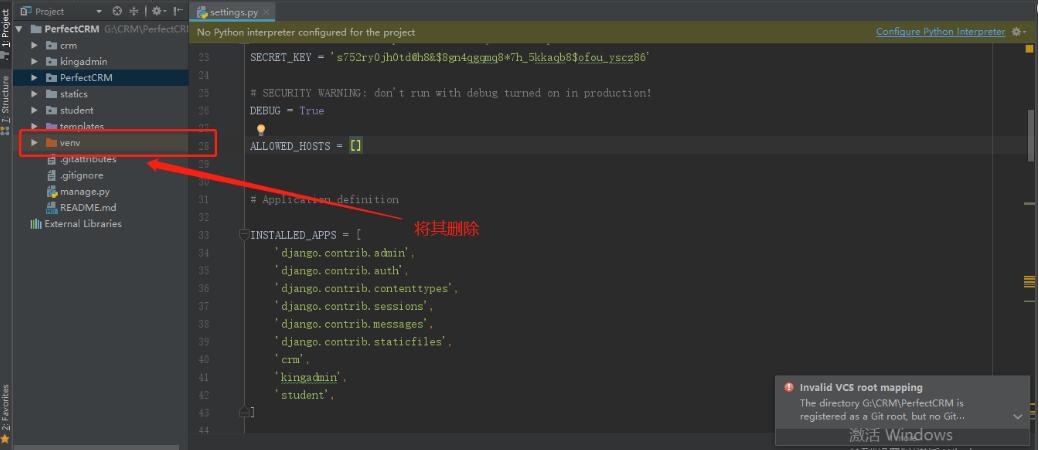The height and width of the screenshot is (450, 1039).
Task: Click the student folder icon
Action: coord(52,111)
